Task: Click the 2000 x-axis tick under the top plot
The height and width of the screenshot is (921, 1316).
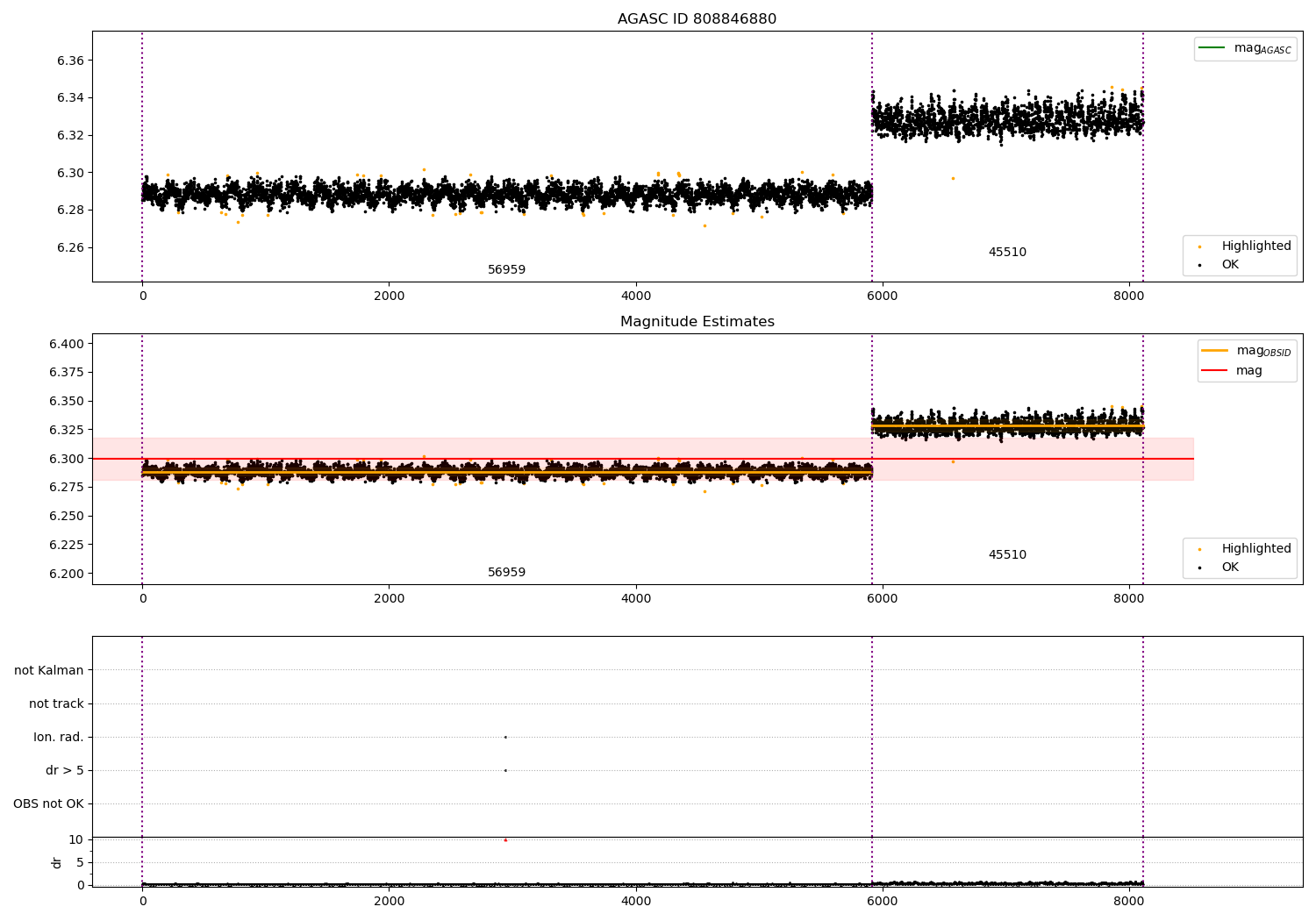Action: (x=389, y=296)
